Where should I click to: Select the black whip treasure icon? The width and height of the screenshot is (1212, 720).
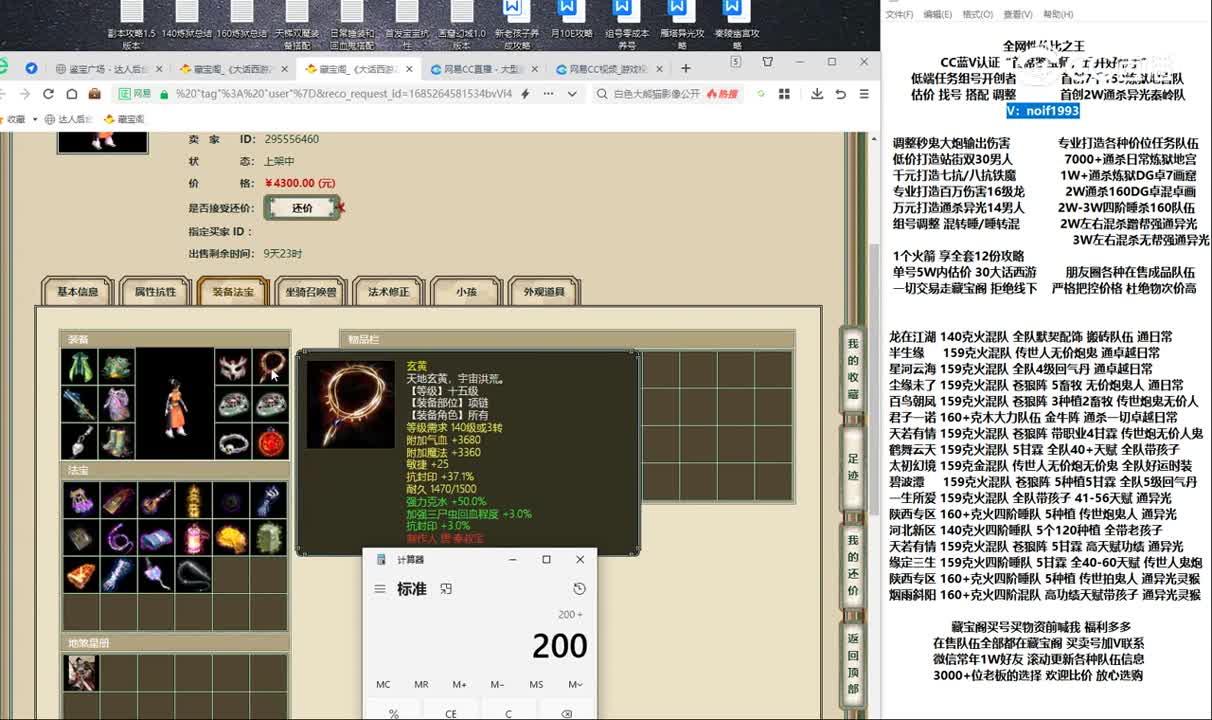tap(194, 575)
